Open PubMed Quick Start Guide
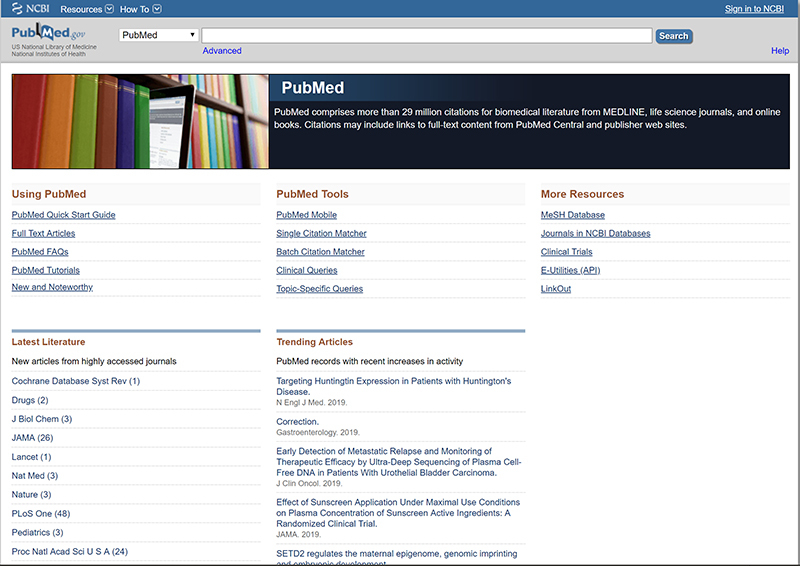Image resolution: width=800 pixels, height=566 pixels. (63, 215)
